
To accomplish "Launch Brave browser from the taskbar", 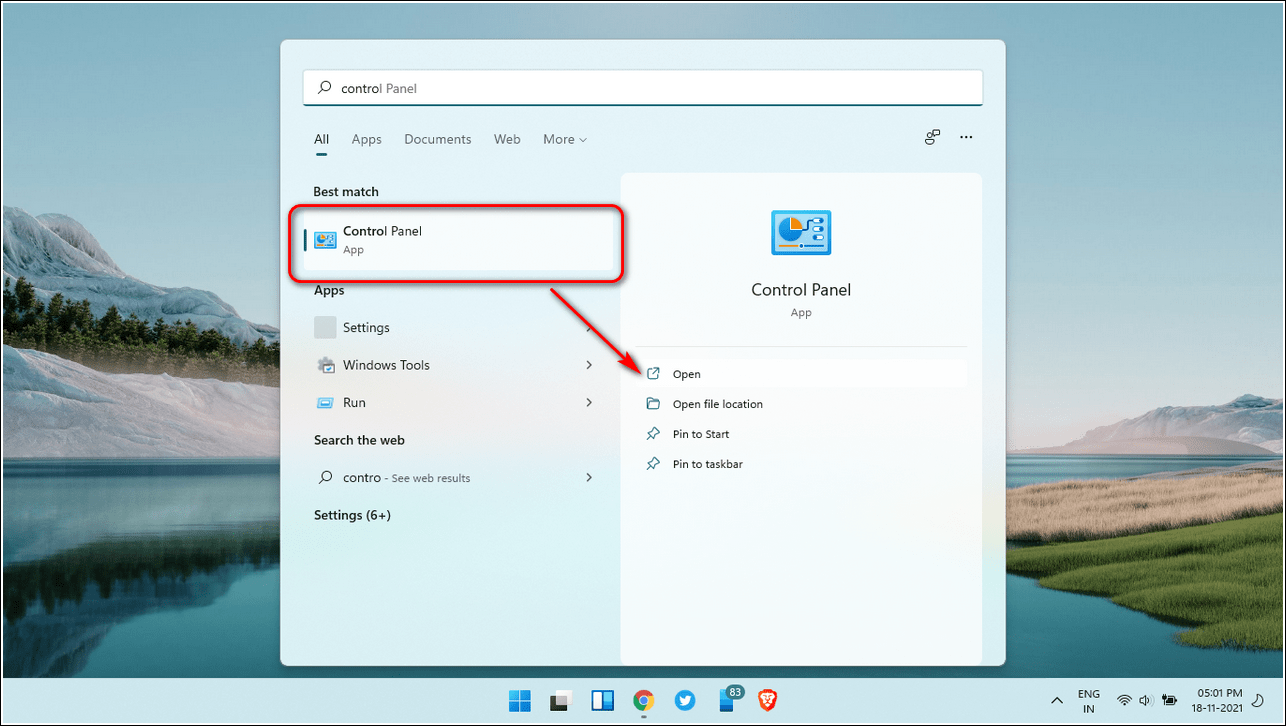I will (767, 700).
